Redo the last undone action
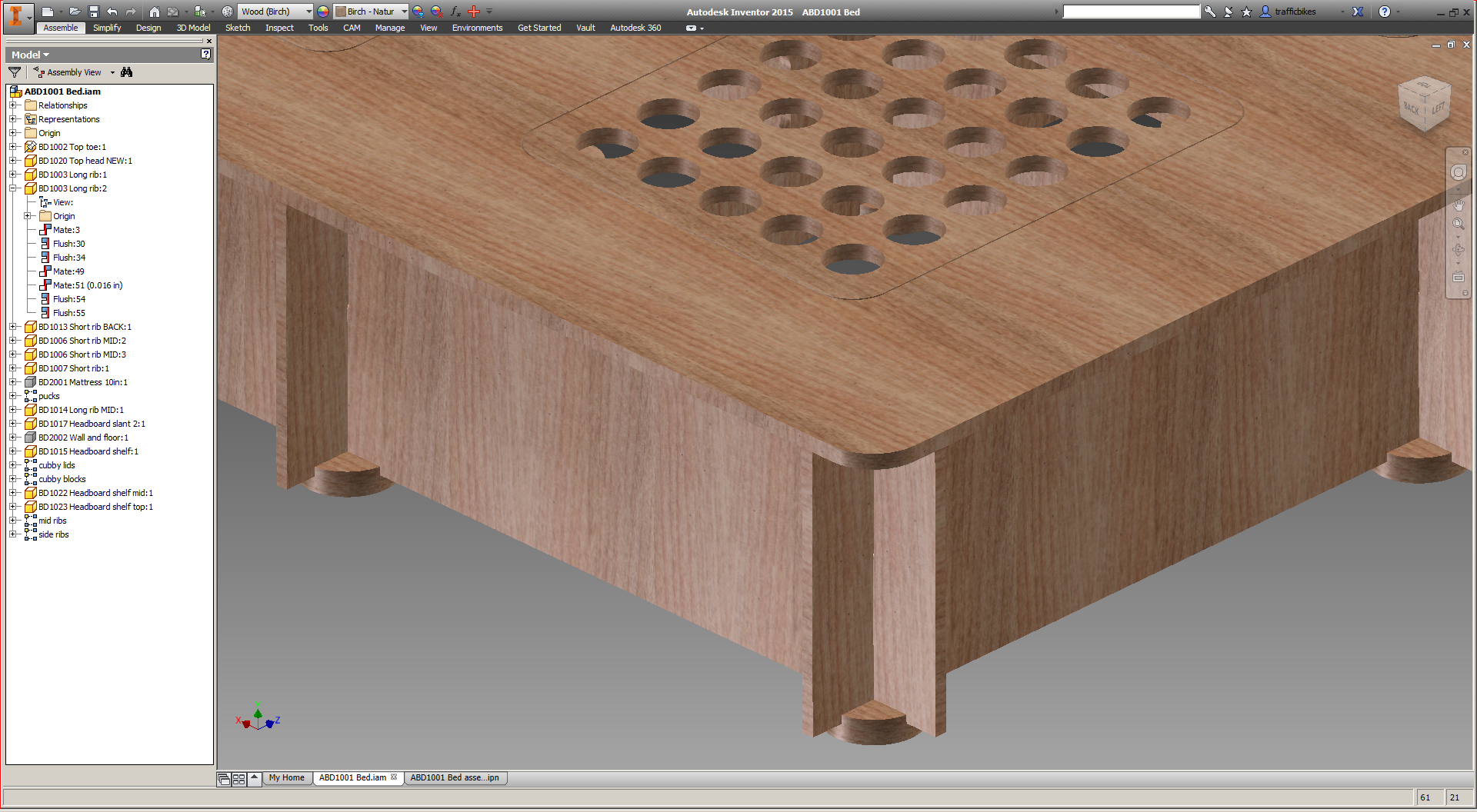 [x=131, y=12]
